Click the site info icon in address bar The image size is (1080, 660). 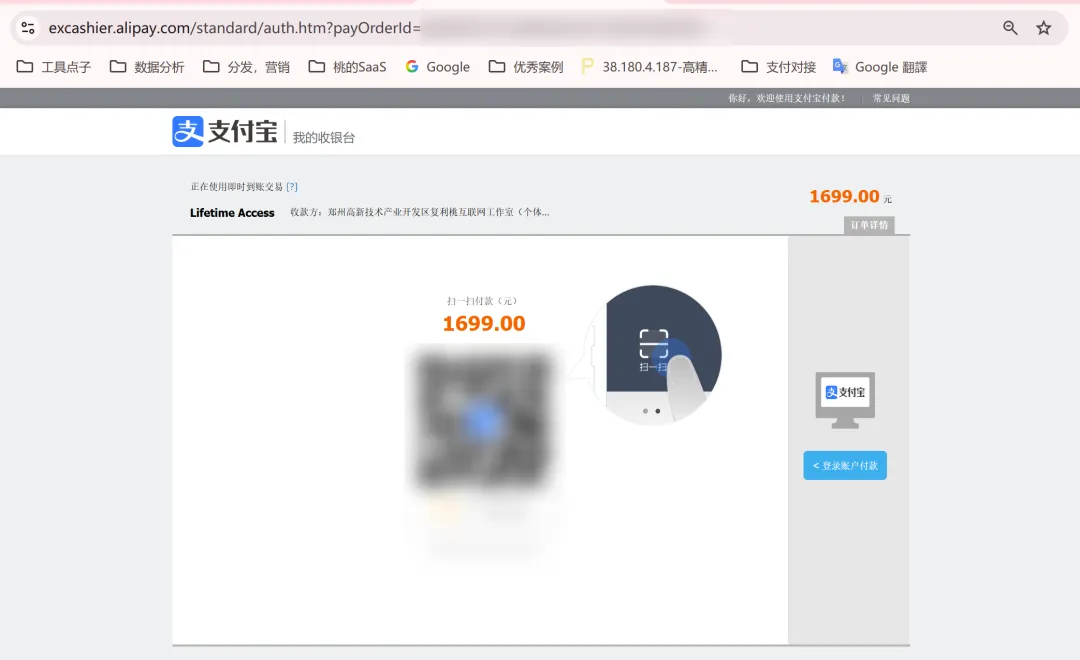[x=28, y=28]
